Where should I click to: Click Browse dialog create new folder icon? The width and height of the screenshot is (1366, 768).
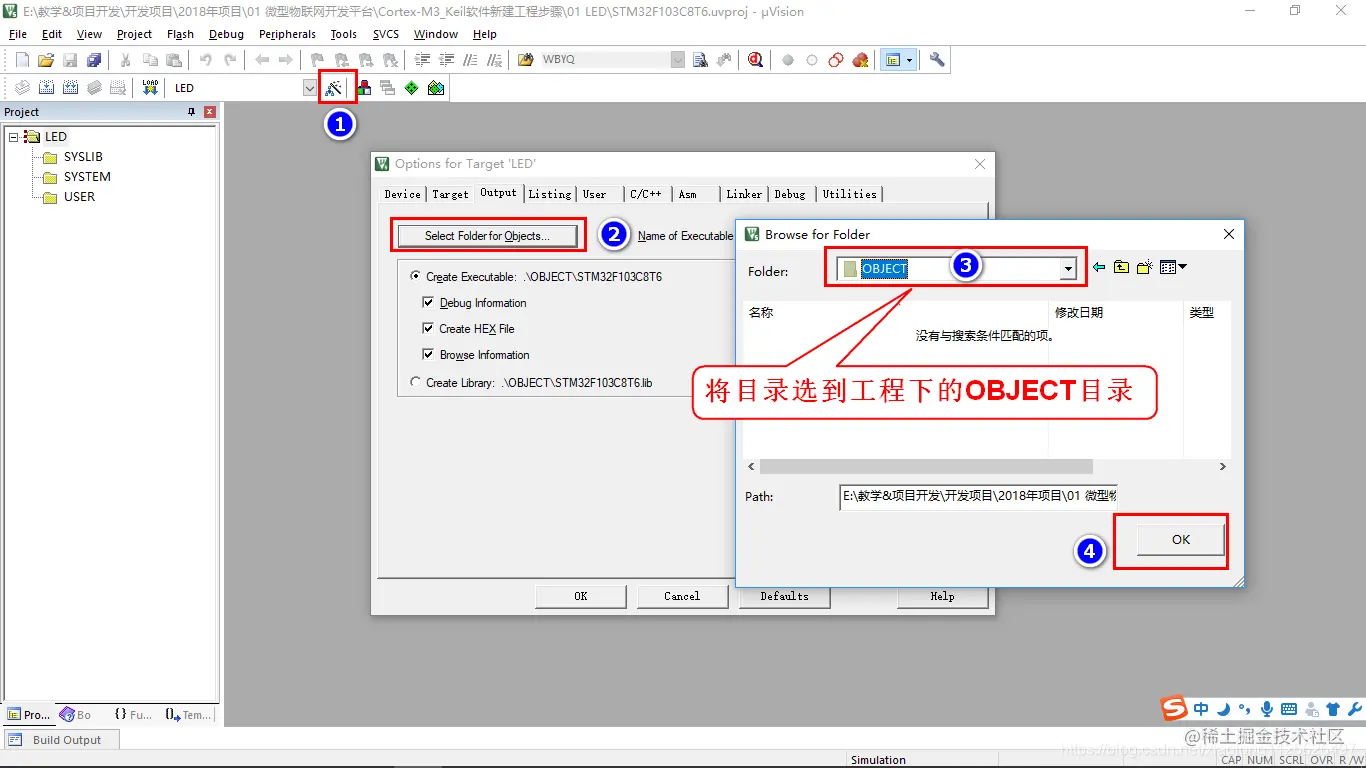click(1145, 267)
